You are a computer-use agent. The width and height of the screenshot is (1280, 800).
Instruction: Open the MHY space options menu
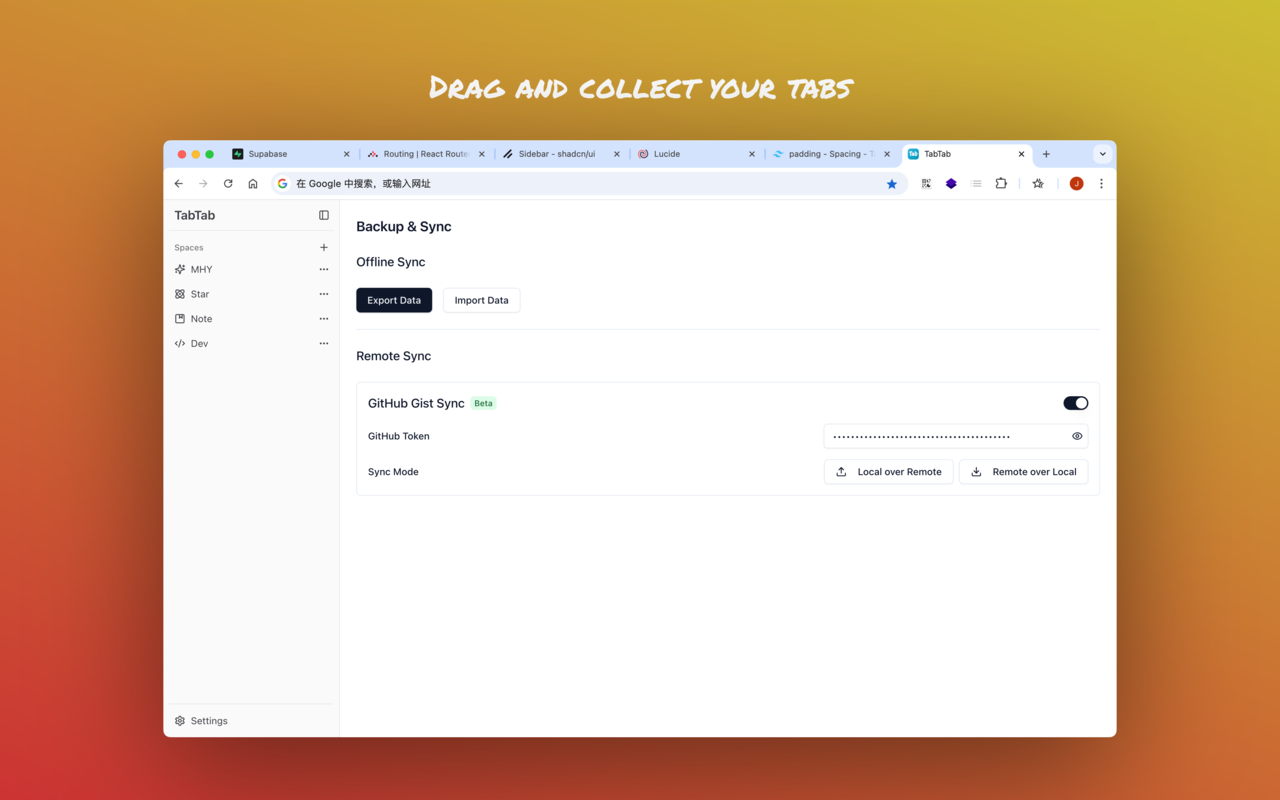tap(323, 269)
